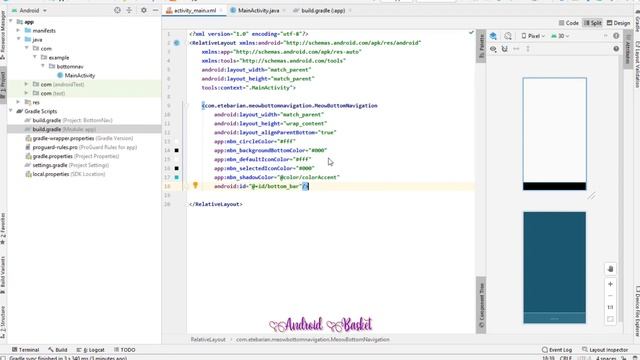Screen dimensions: 640x360
Task: Switch editor to Code view mode
Action: coord(569,23)
